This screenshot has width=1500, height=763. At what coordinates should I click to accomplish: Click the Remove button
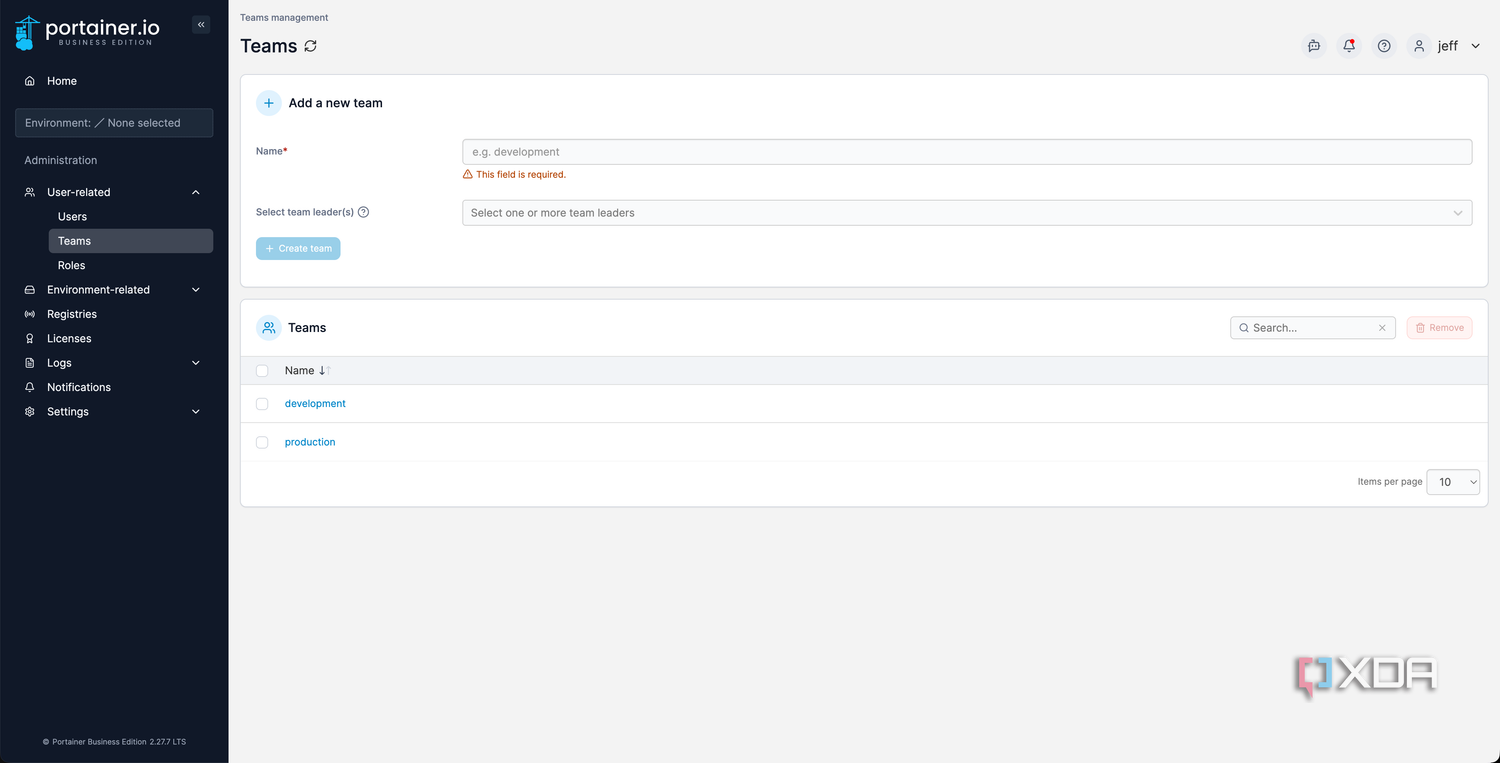tap(1439, 328)
